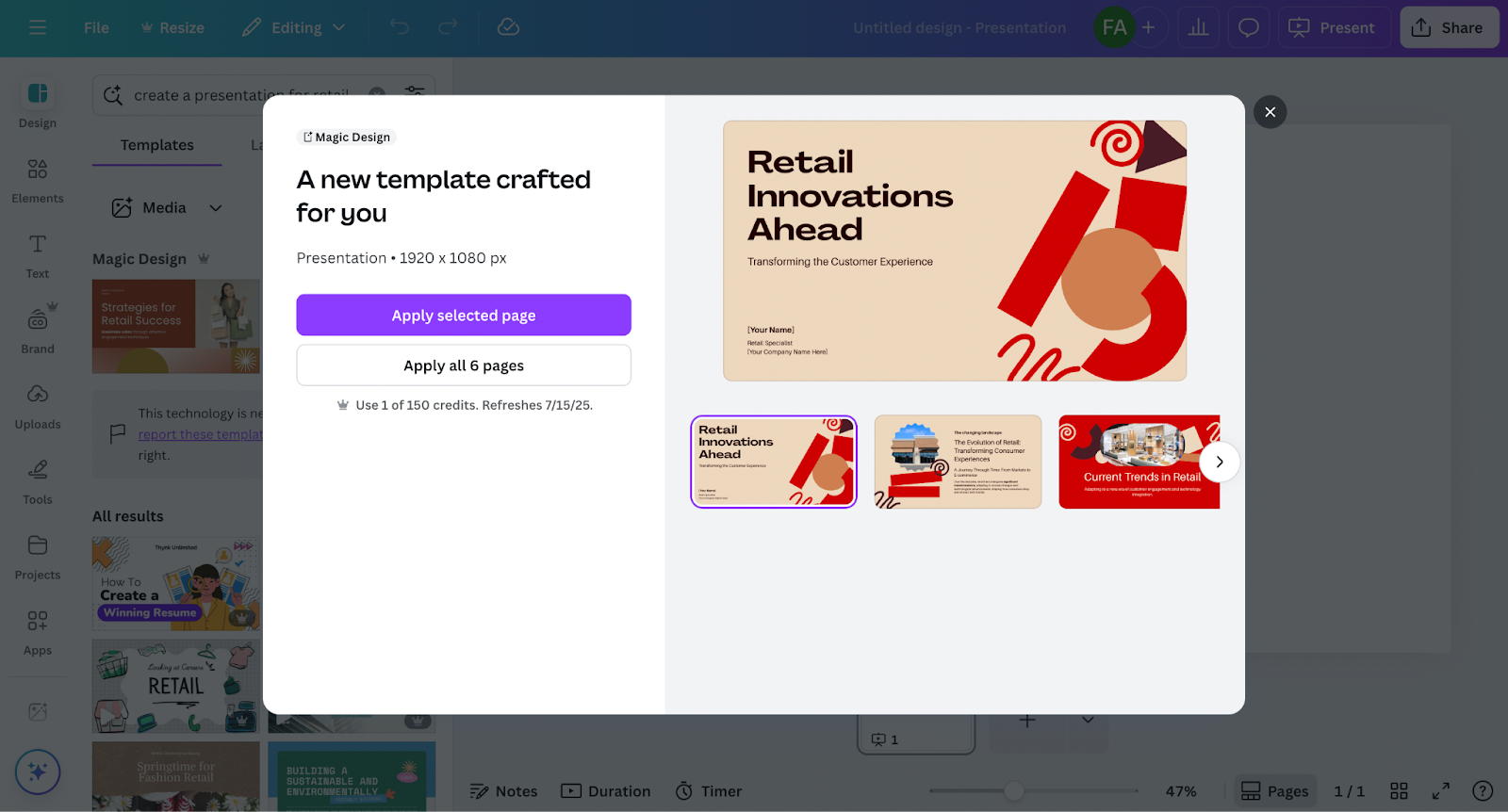Click Apply selected page button
1508x812 pixels.
point(463,316)
